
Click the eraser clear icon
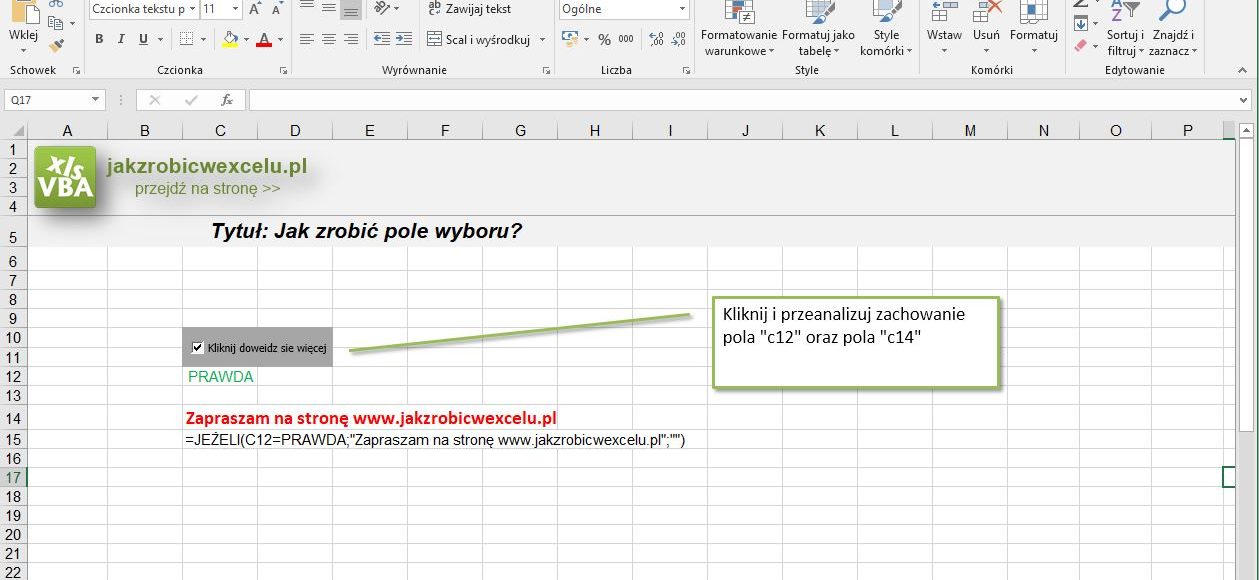click(1080, 45)
